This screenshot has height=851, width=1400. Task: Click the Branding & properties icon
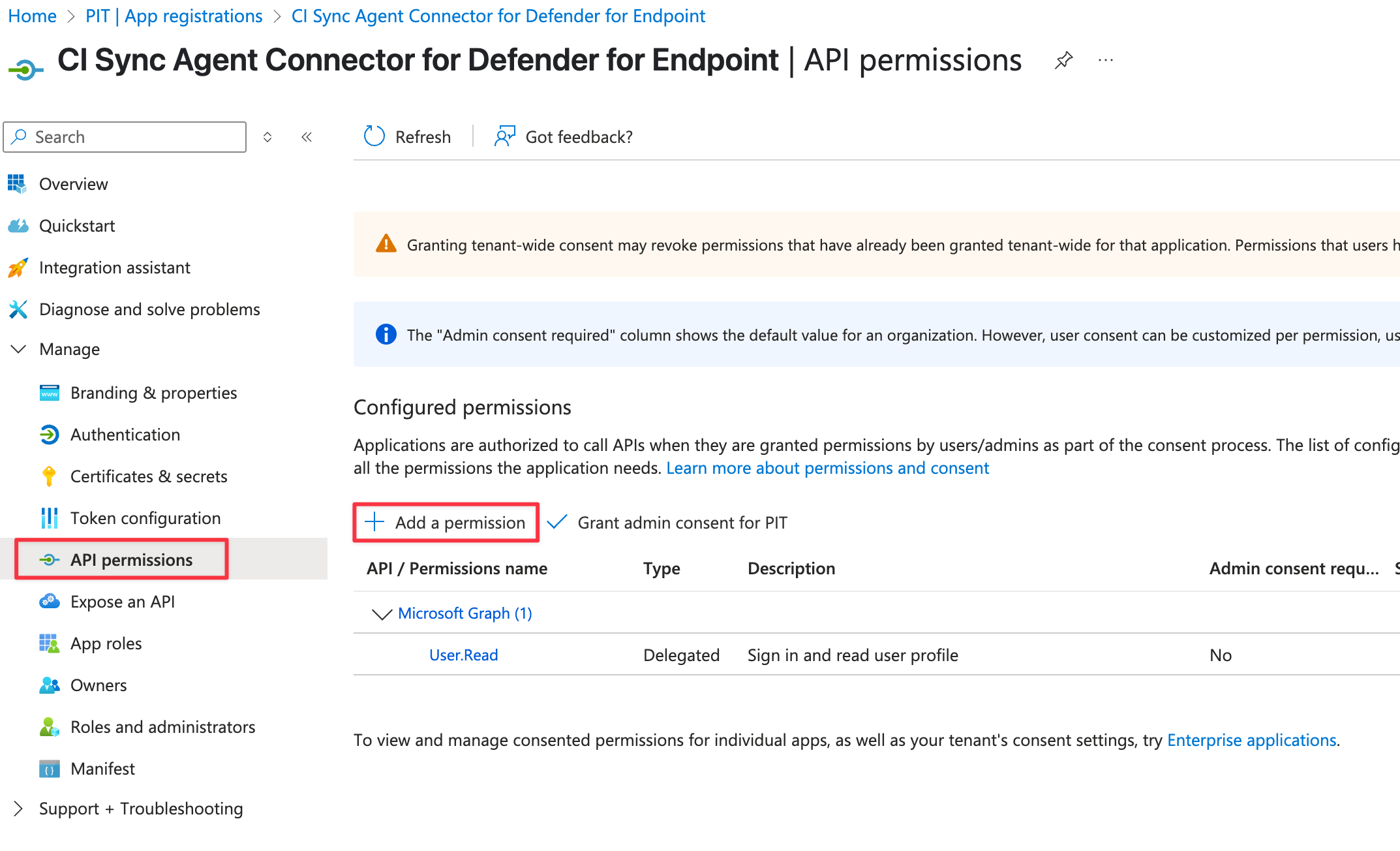click(50, 393)
